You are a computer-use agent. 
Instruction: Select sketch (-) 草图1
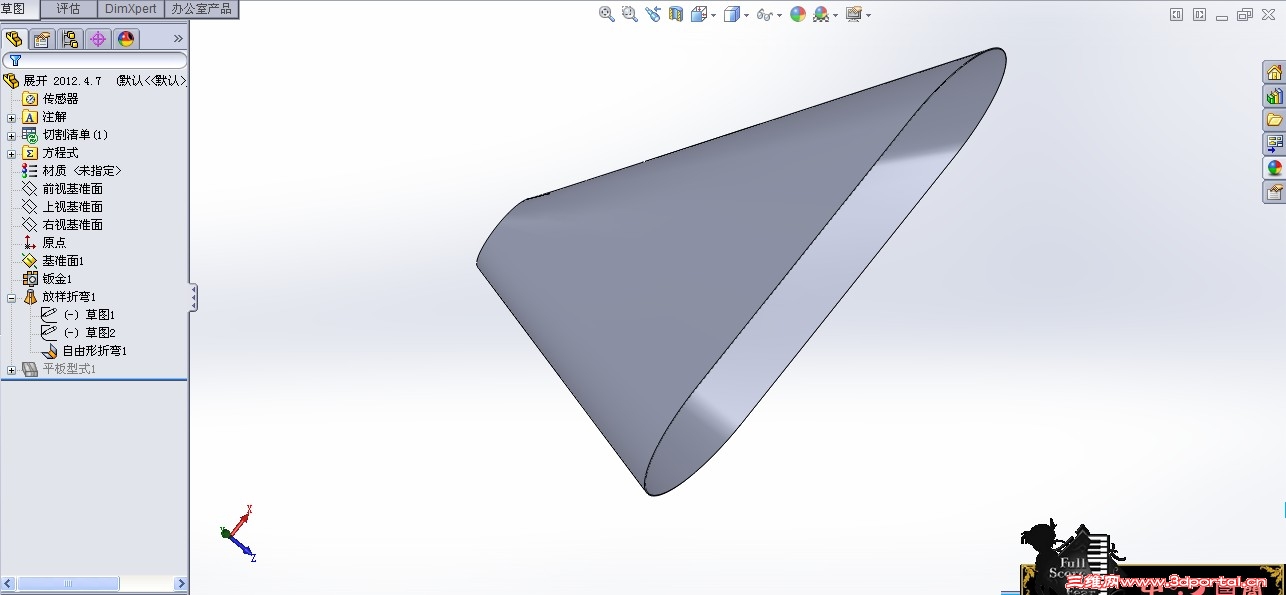pyautogui.click(x=79, y=314)
